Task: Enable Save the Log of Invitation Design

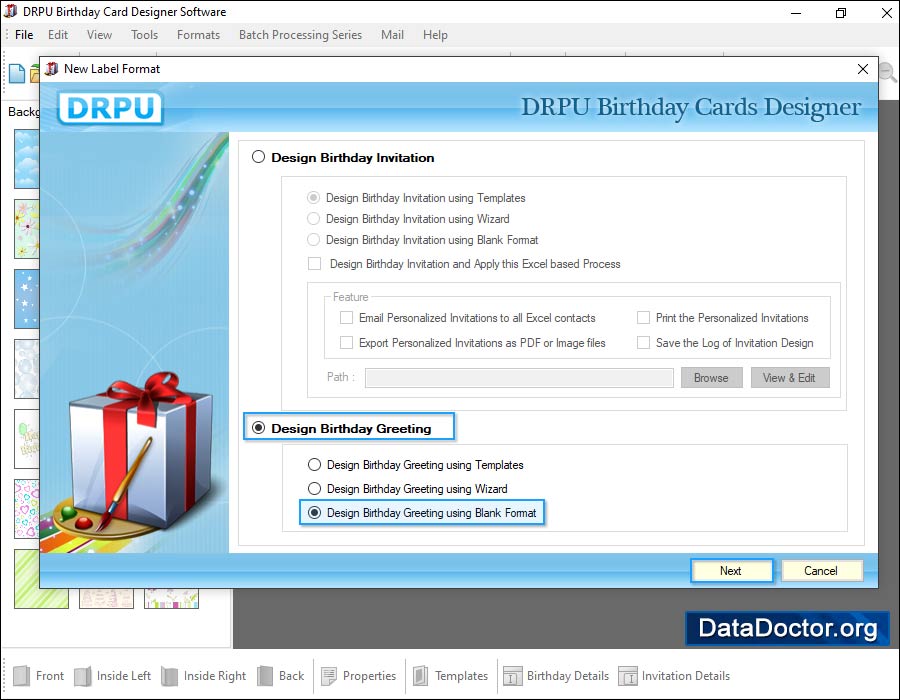Action: [643, 343]
